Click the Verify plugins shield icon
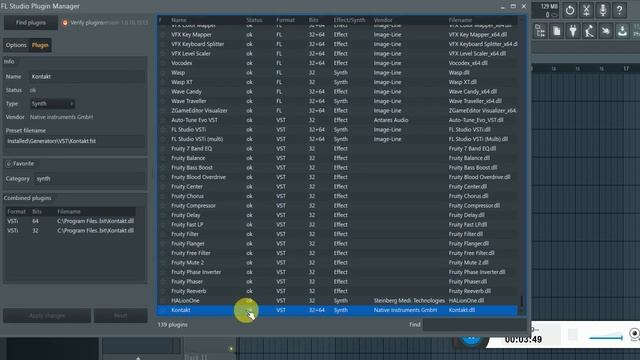This screenshot has width=640, height=360. (x=65, y=23)
